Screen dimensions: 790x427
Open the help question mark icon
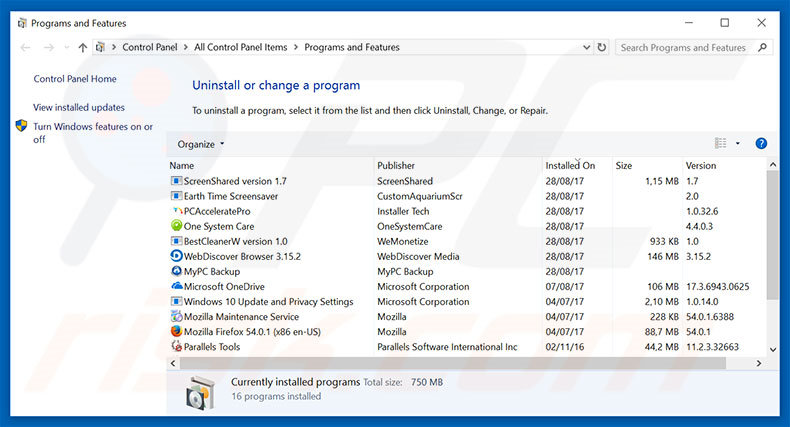point(761,144)
